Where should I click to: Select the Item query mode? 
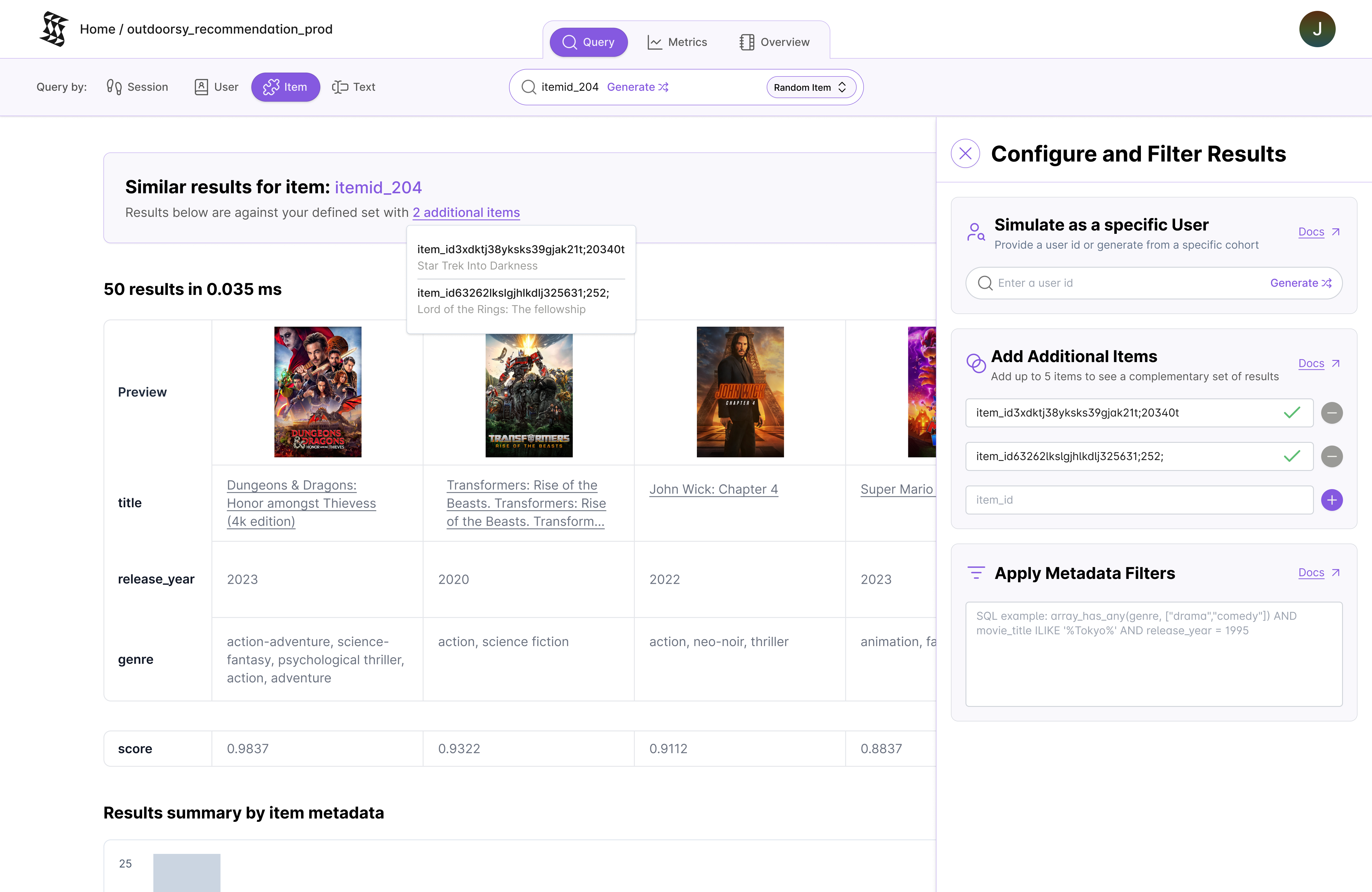pos(285,87)
